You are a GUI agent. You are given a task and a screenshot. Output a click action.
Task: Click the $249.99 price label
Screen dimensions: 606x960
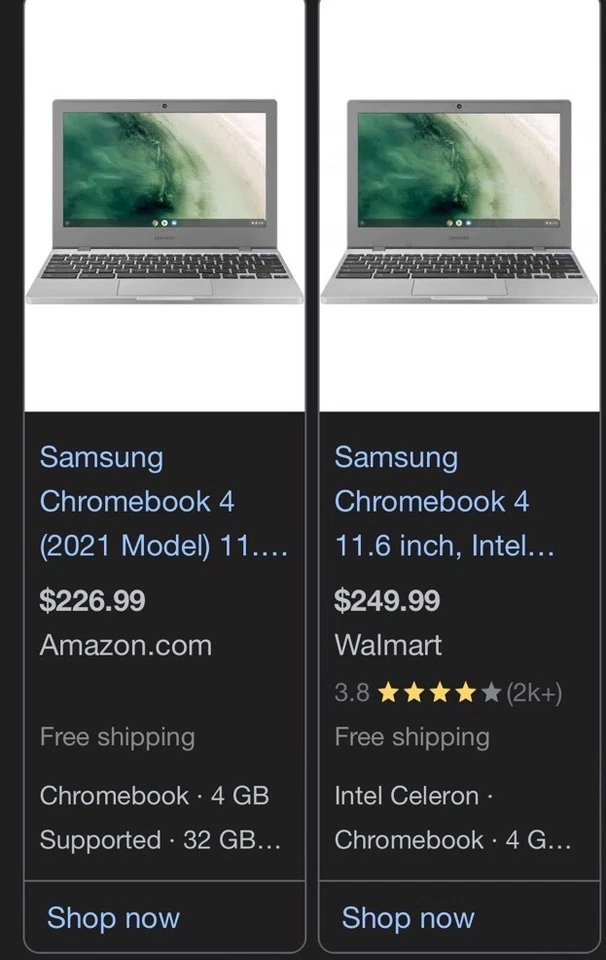[x=388, y=600]
